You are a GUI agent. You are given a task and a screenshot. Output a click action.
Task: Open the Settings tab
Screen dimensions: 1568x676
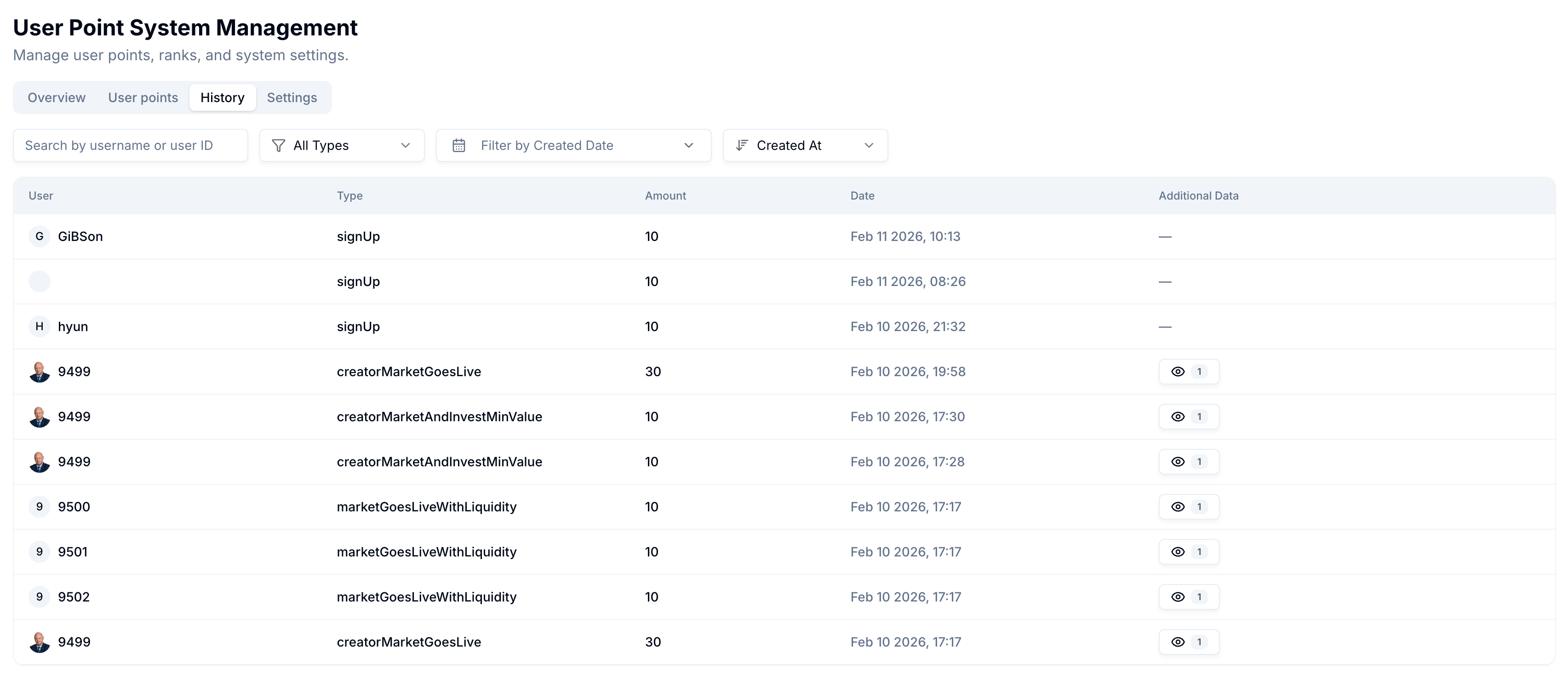292,97
